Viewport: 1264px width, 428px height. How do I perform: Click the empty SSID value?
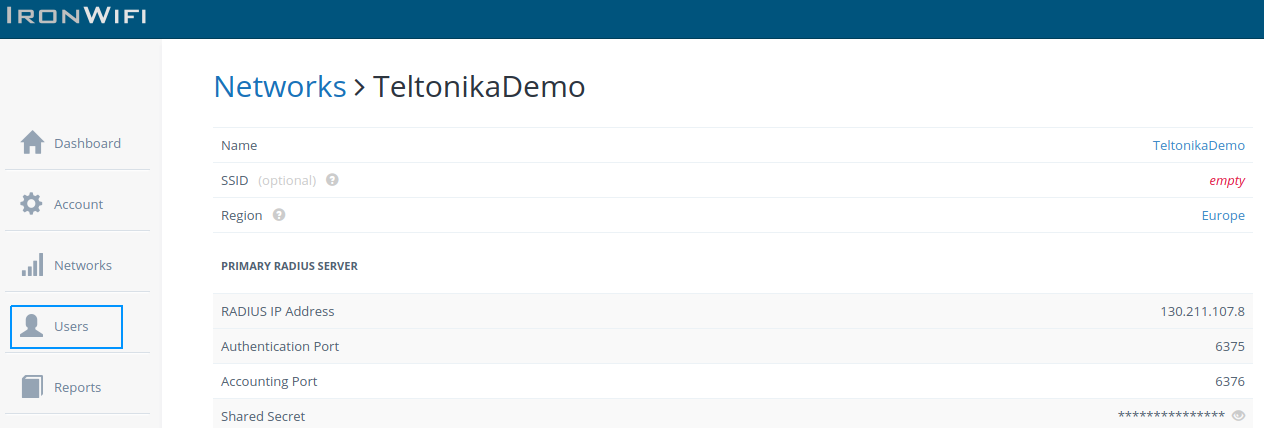coord(1226,181)
